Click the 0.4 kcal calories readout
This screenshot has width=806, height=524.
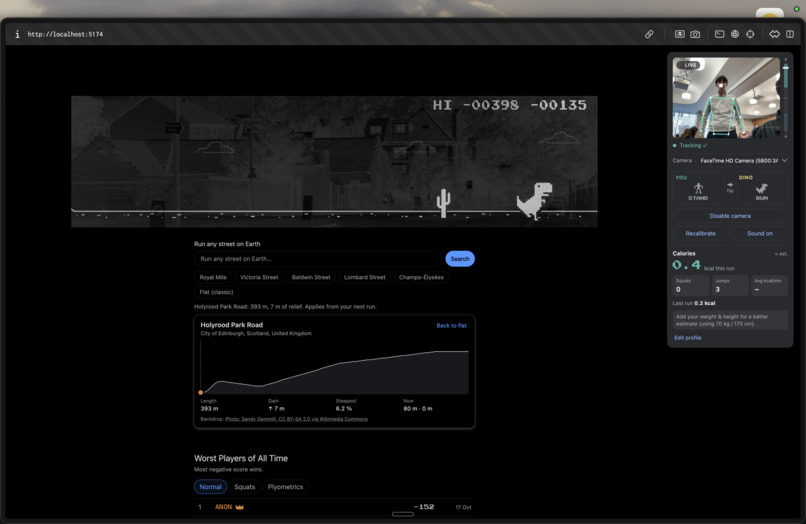(686, 265)
